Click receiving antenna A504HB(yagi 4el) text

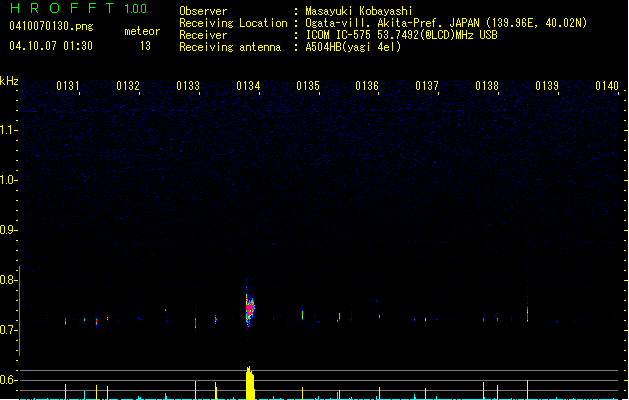click(353, 47)
